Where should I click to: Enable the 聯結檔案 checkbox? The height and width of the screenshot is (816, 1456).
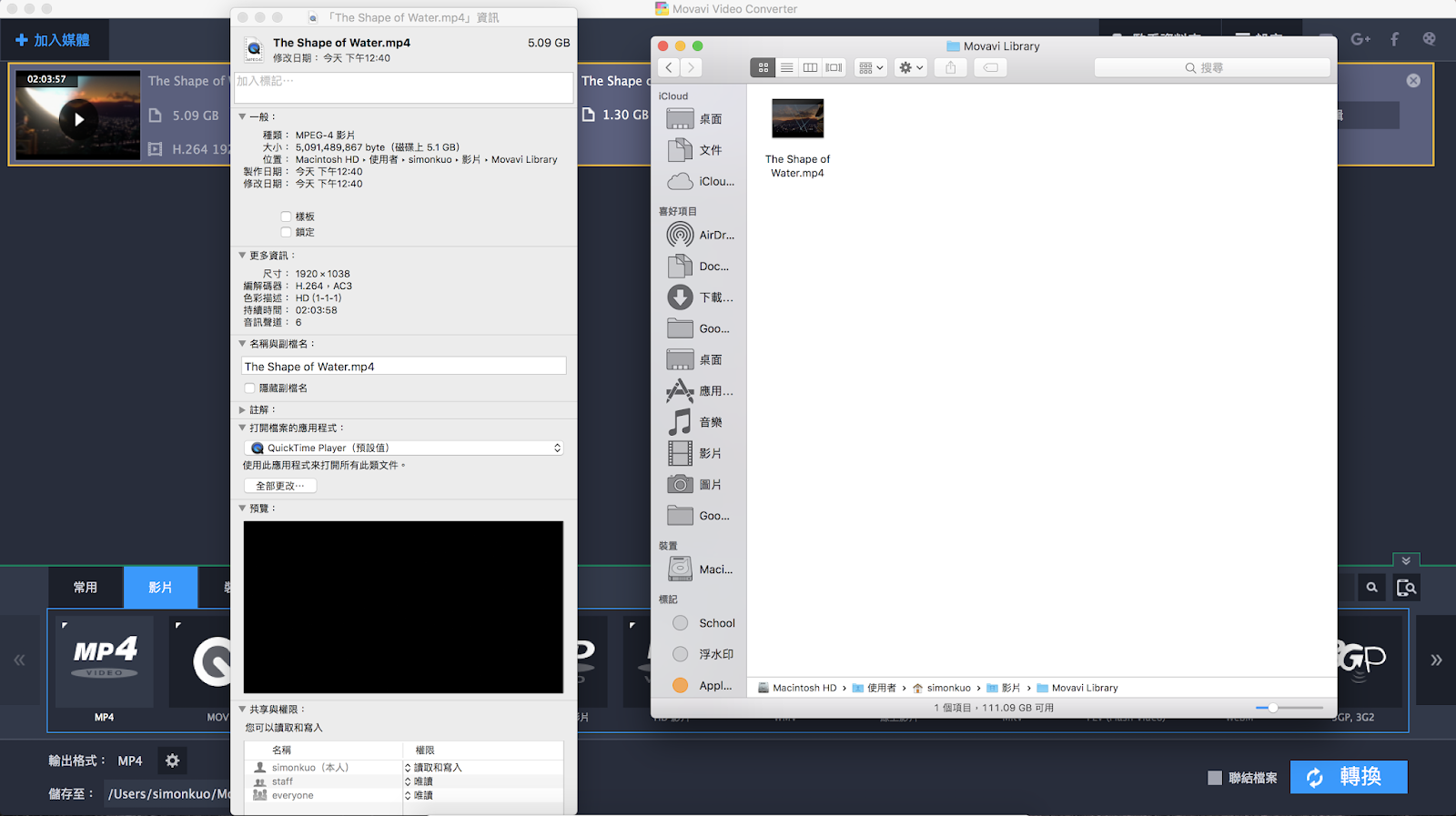point(1215,778)
